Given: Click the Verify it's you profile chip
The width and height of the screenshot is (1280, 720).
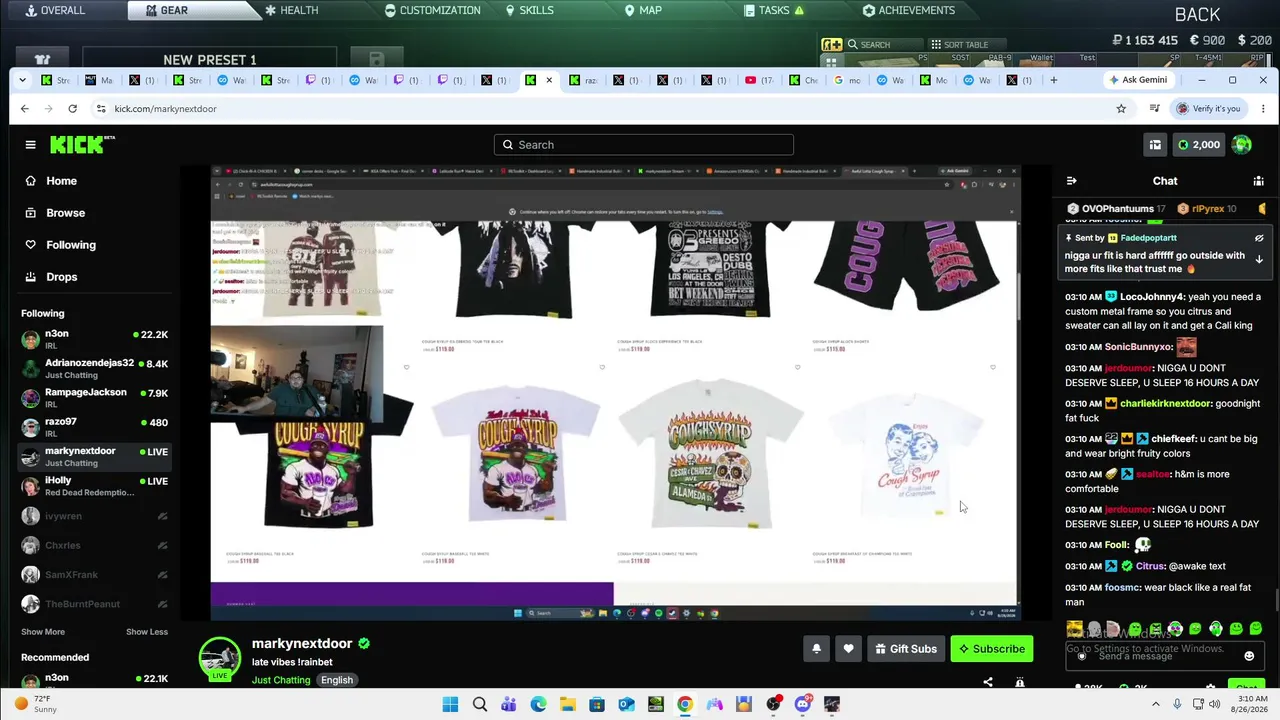Looking at the screenshot, I should 1208,108.
